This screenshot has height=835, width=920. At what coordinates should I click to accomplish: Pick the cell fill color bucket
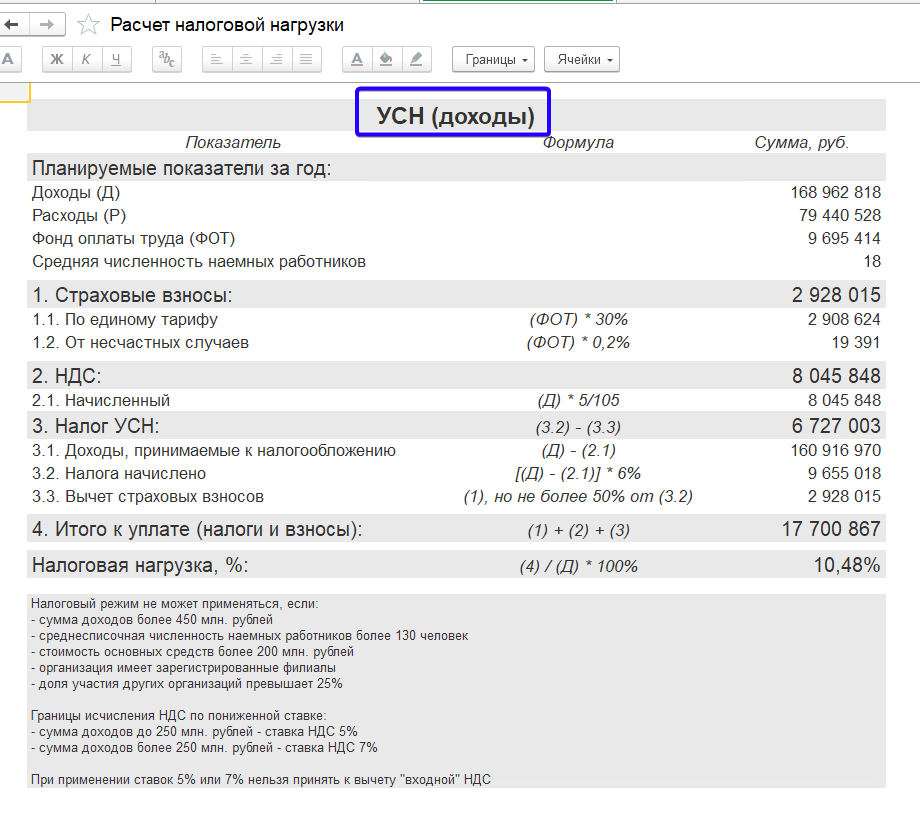386,59
